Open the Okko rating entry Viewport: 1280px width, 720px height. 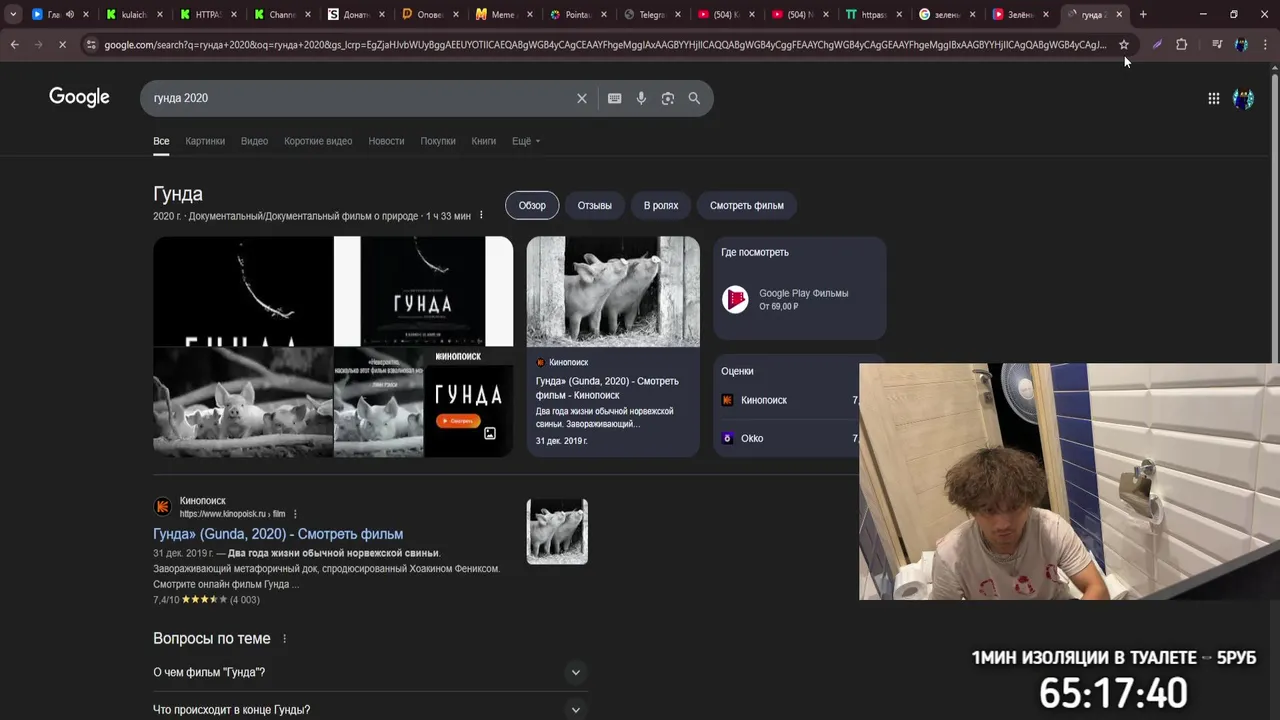[789, 438]
